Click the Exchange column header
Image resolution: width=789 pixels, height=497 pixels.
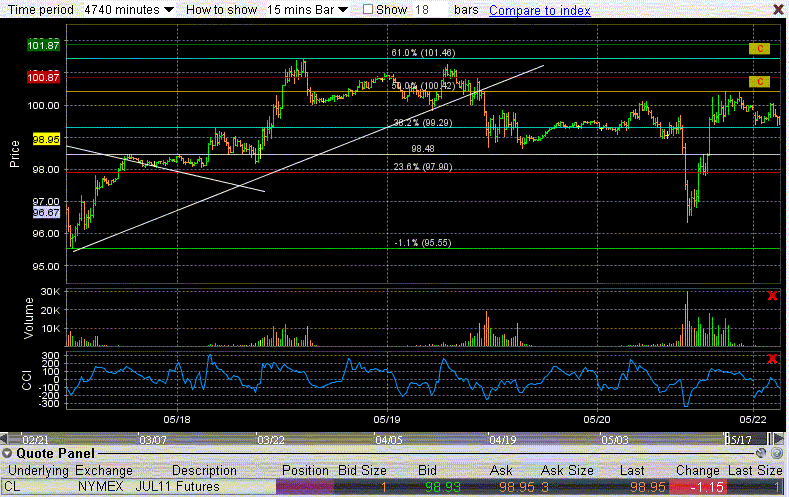[104, 470]
